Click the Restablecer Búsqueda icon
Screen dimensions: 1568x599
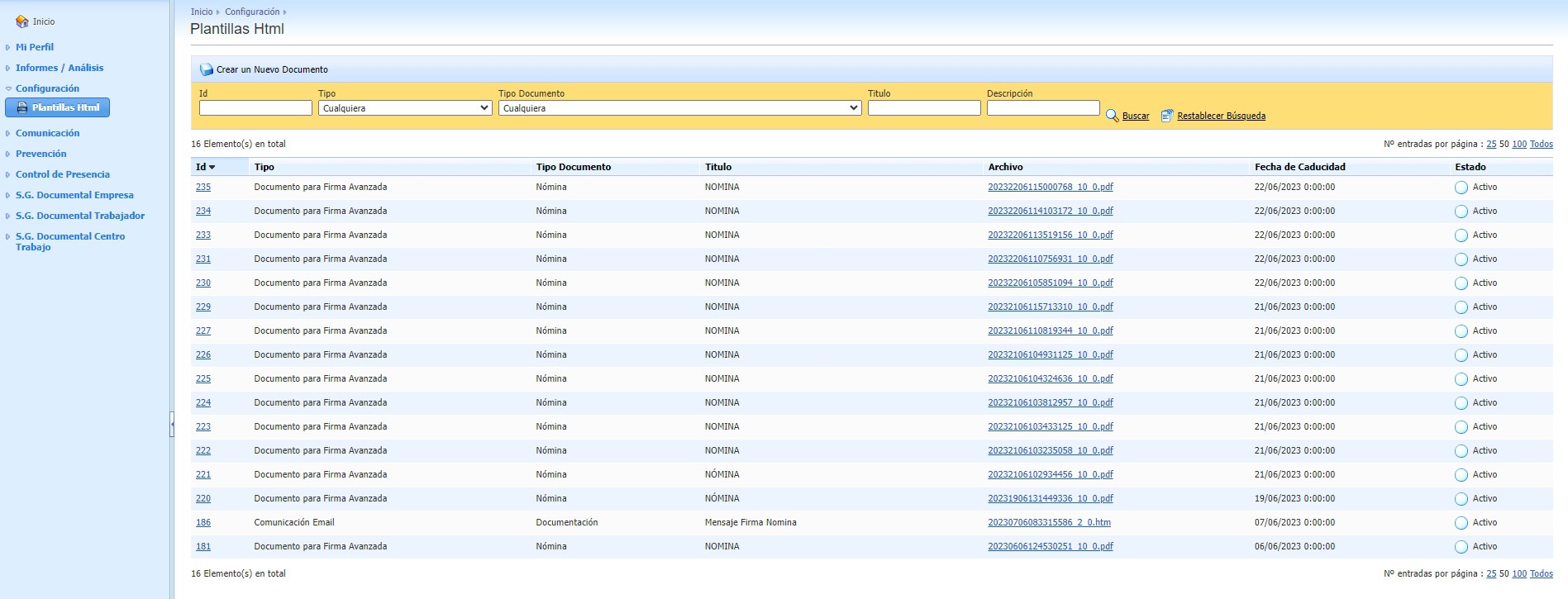(1166, 116)
